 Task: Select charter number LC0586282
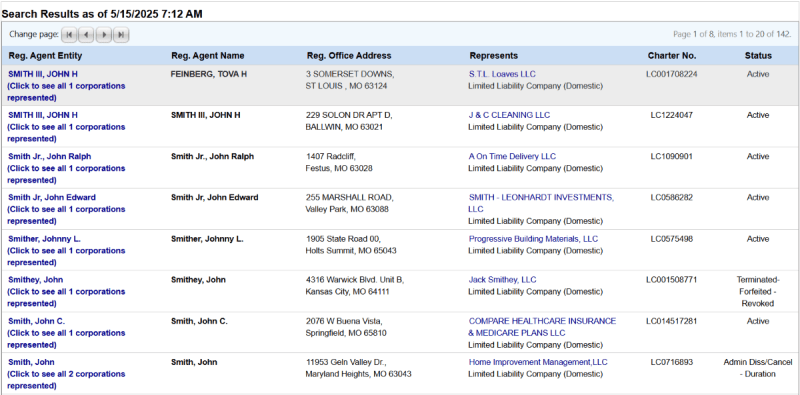click(671, 198)
